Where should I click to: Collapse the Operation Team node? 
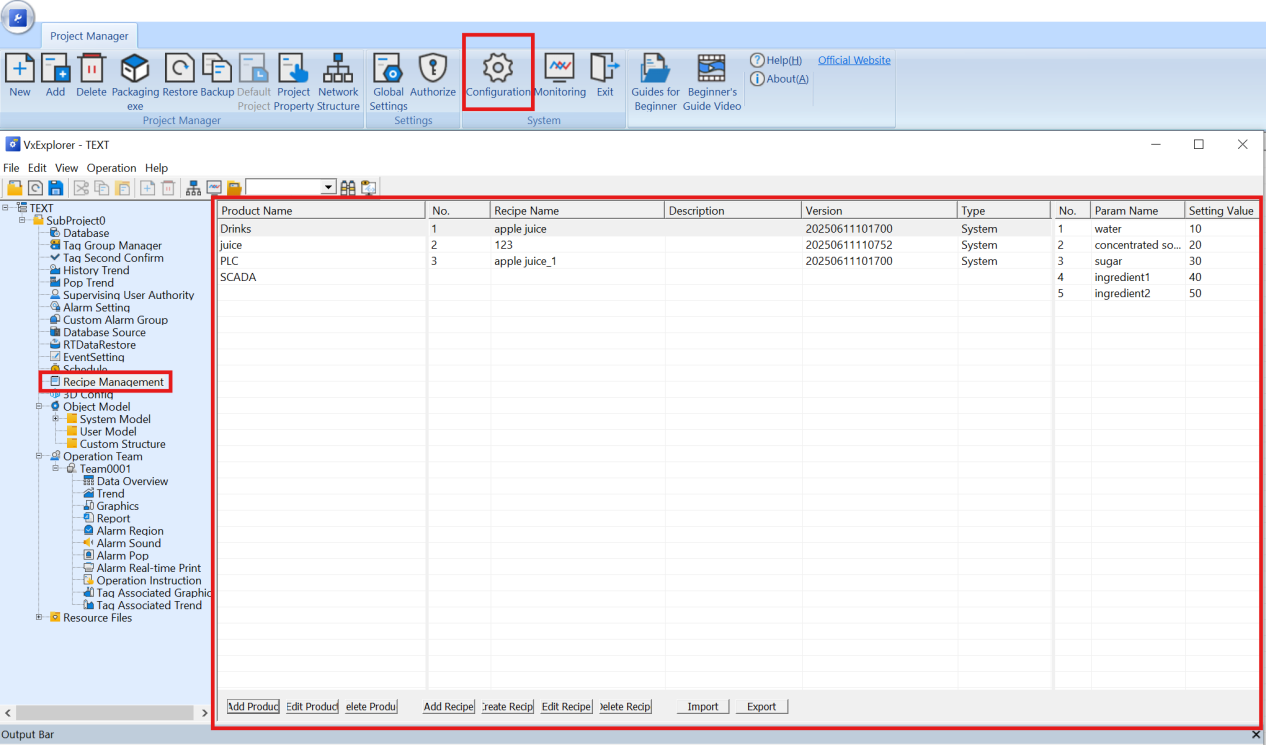click(x=40, y=456)
